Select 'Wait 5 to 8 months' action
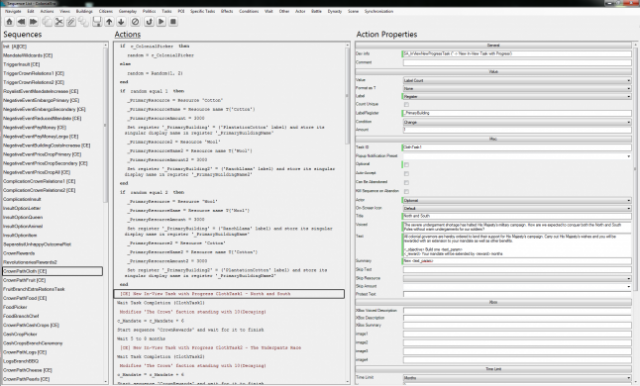 (141, 339)
